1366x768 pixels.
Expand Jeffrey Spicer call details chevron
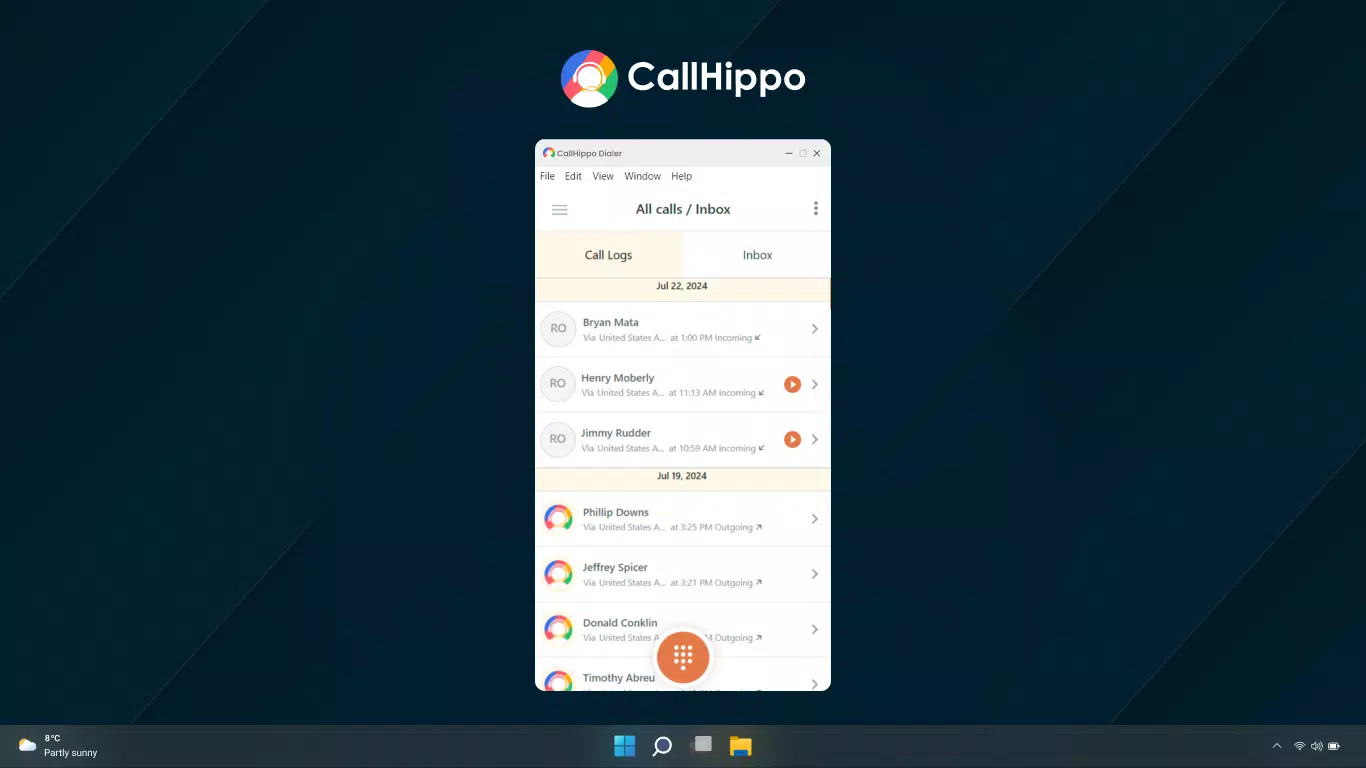point(815,574)
